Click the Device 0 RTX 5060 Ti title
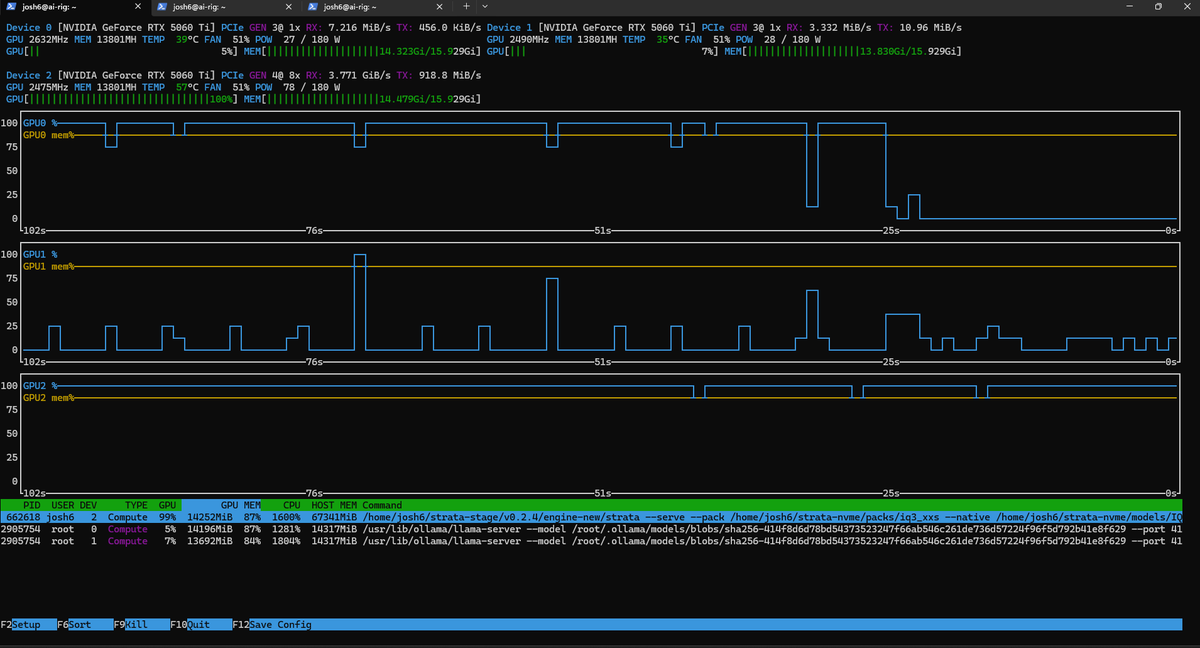Viewport: 1200px width, 648px height. coord(110,27)
